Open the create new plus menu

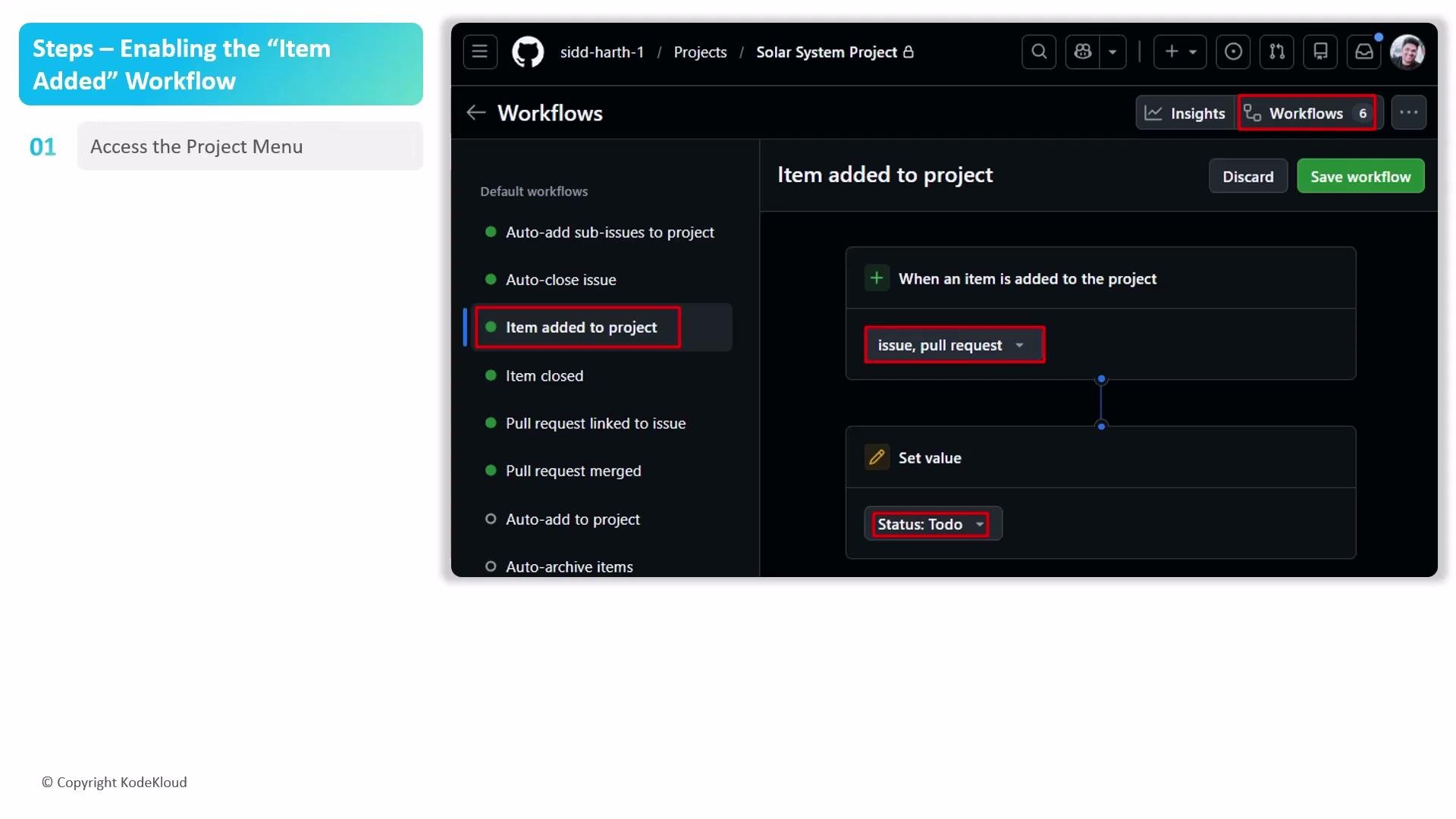(x=1180, y=52)
